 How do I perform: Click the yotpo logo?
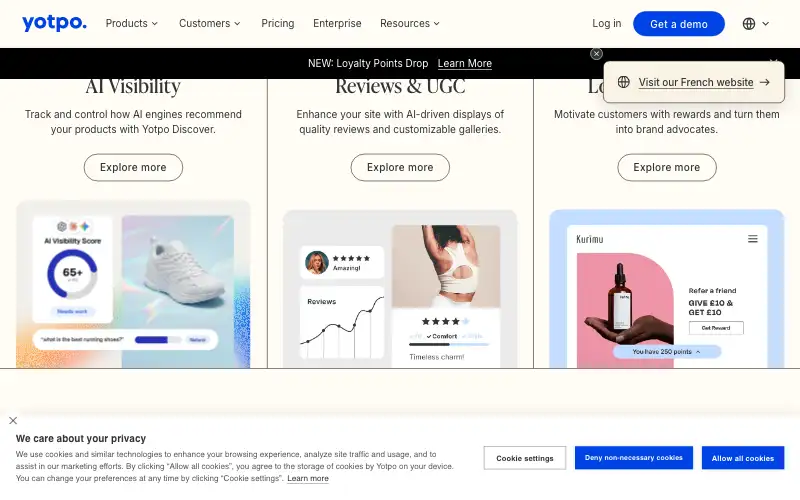click(x=54, y=23)
